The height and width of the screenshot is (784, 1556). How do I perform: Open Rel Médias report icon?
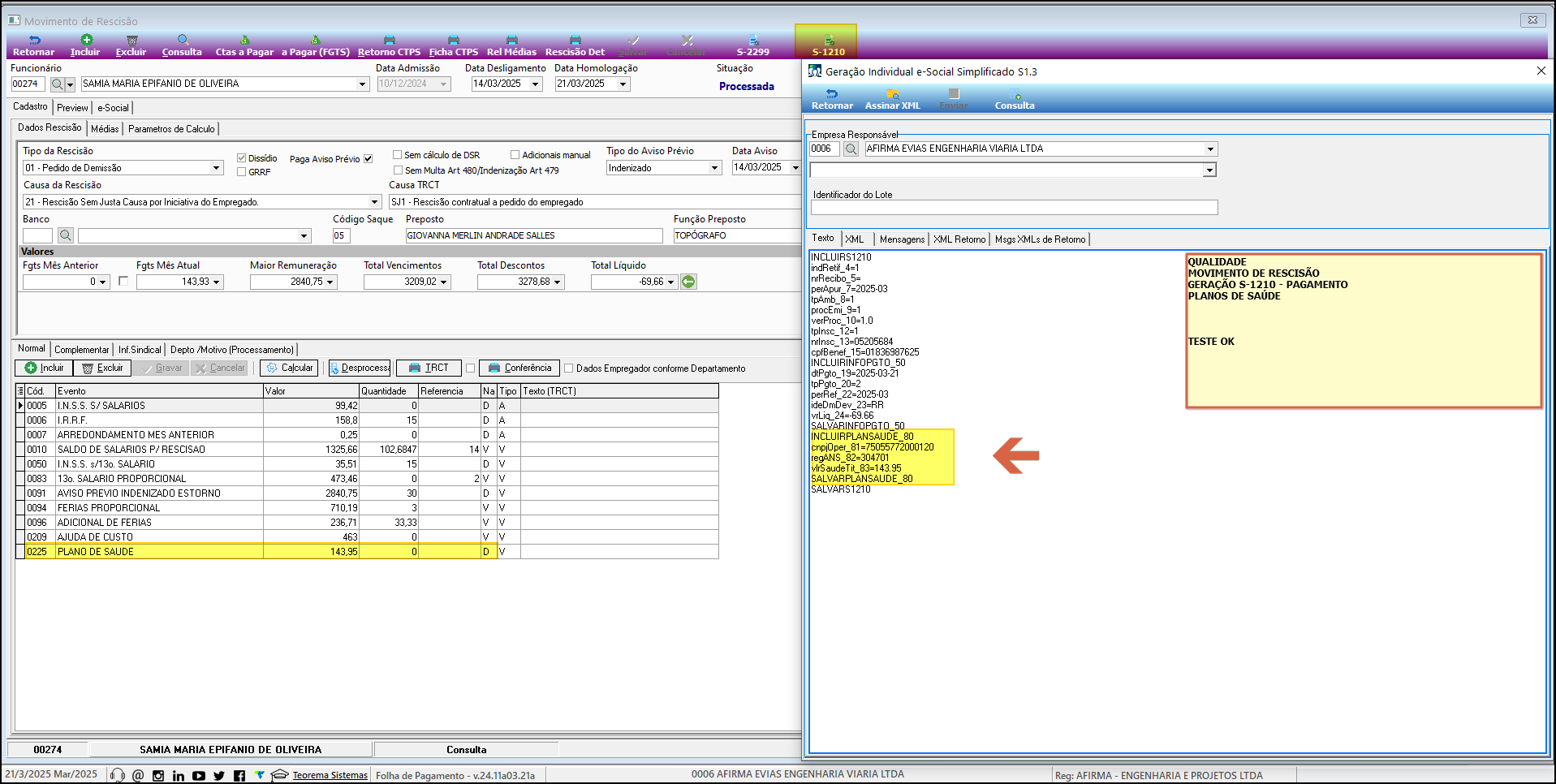coord(511,45)
